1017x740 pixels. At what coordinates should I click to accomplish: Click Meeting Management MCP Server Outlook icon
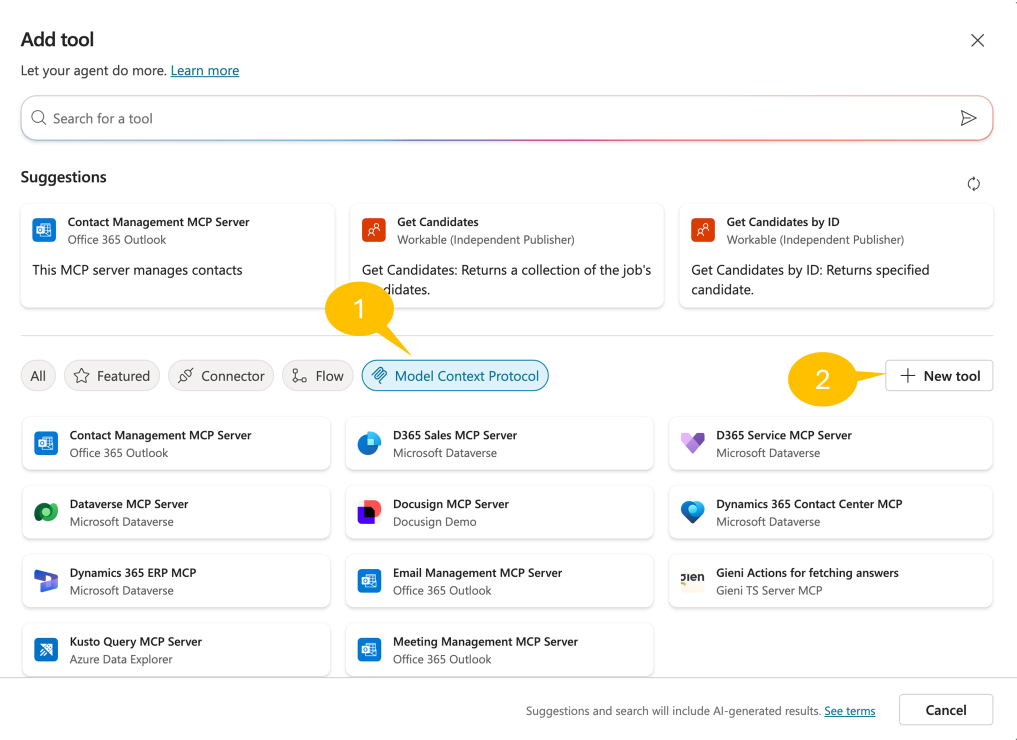click(369, 650)
